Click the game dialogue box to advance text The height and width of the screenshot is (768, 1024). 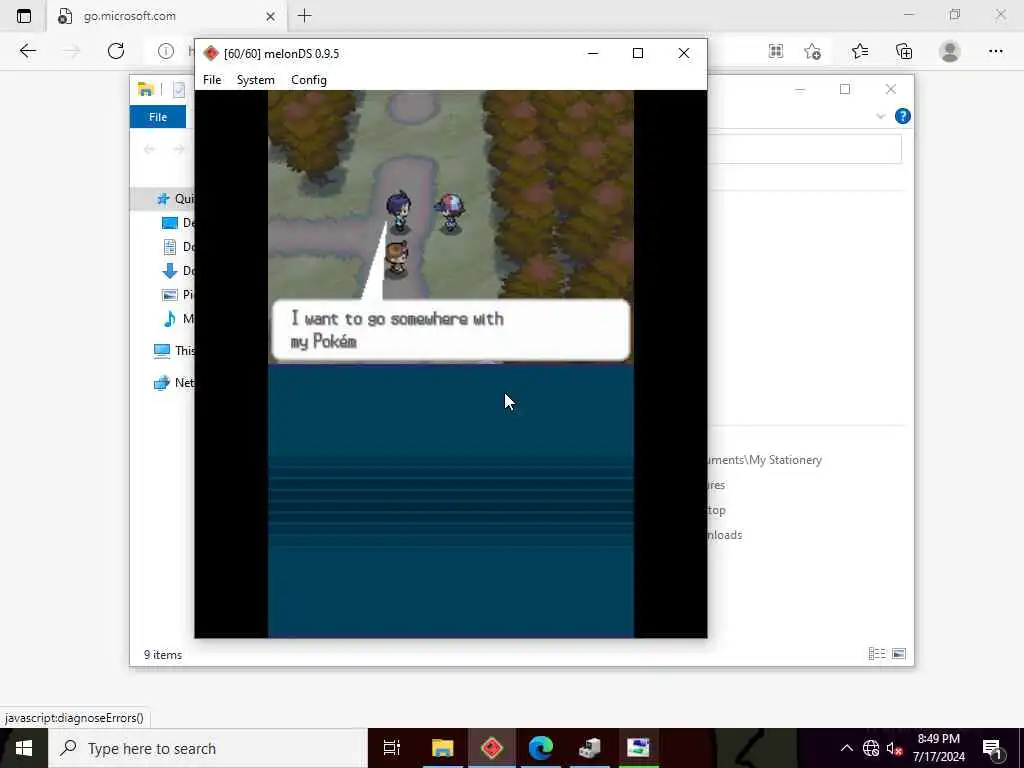coord(451,330)
